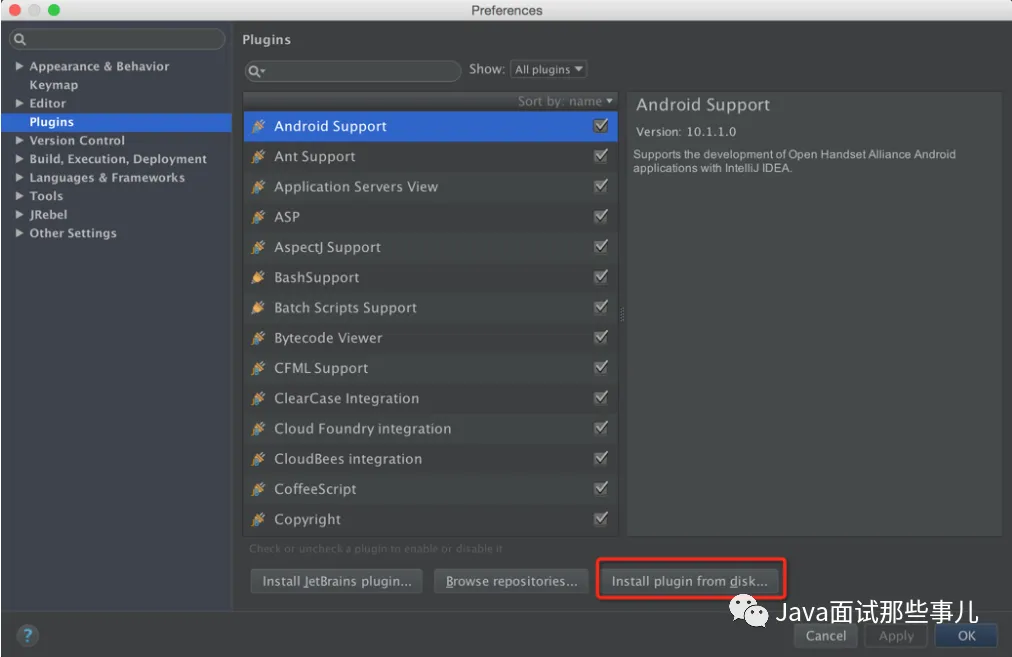1012x657 pixels.
Task: Select Plugins in settings tree
Action: pos(52,122)
